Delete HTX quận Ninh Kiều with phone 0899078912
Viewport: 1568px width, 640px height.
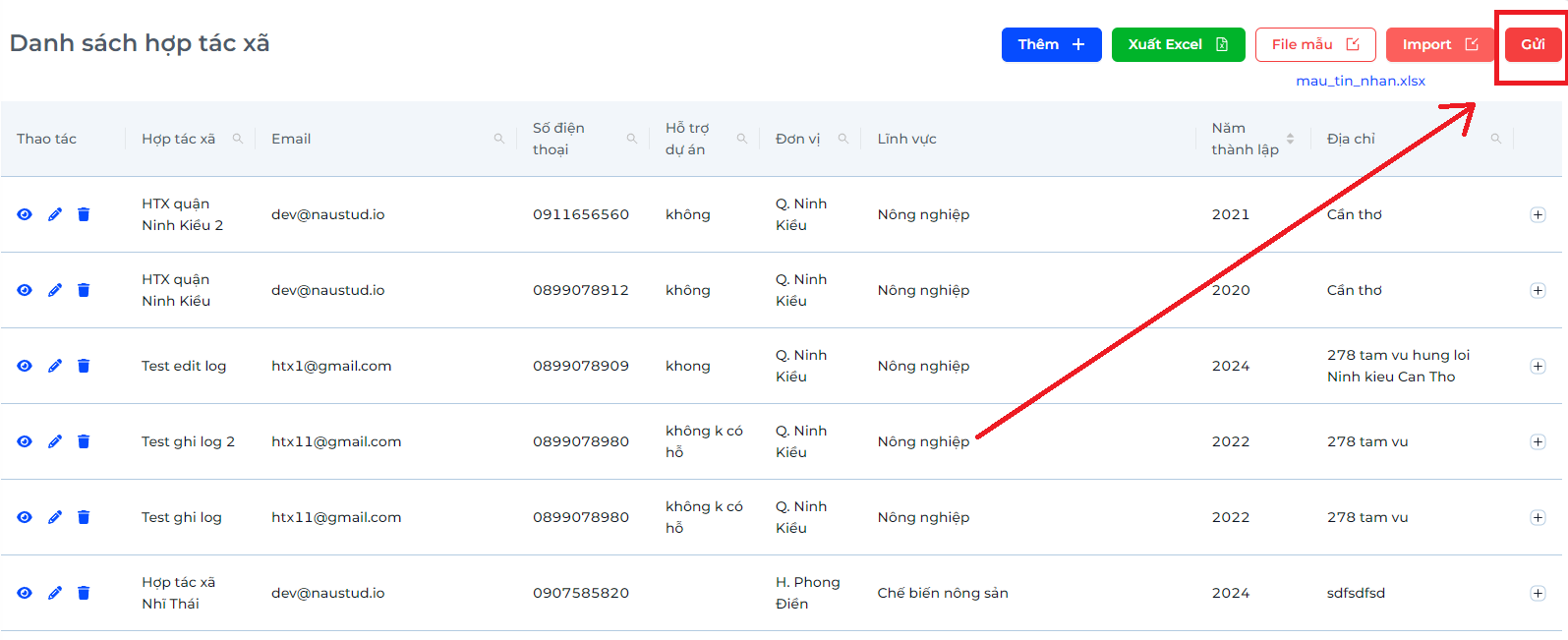click(84, 290)
